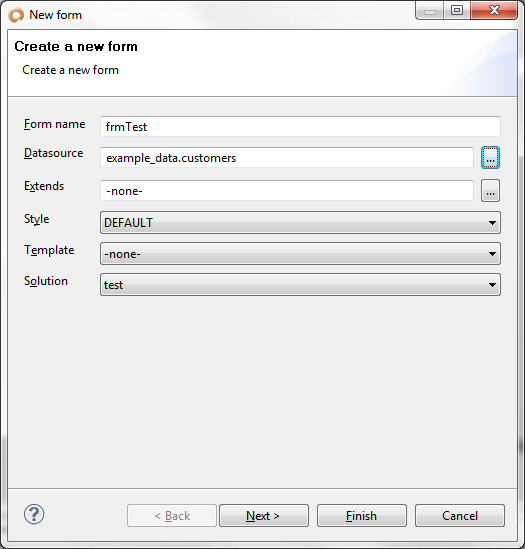Image resolution: width=525 pixels, height=549 pixels.
Task: Open the Extends browse ellipsis button
Action: click(490, 190)
